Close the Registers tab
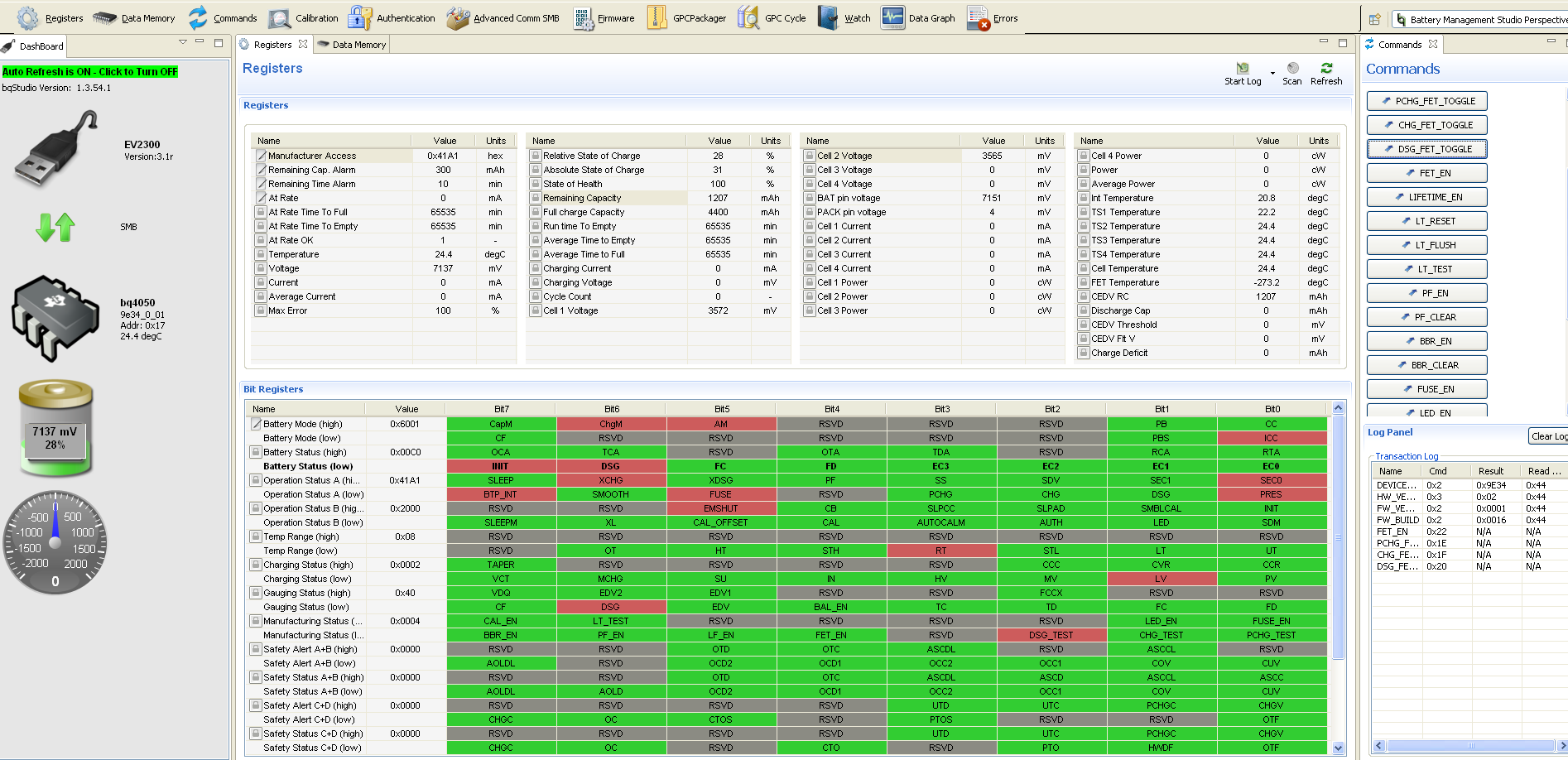1568x760 pixels. pos(303,45)
